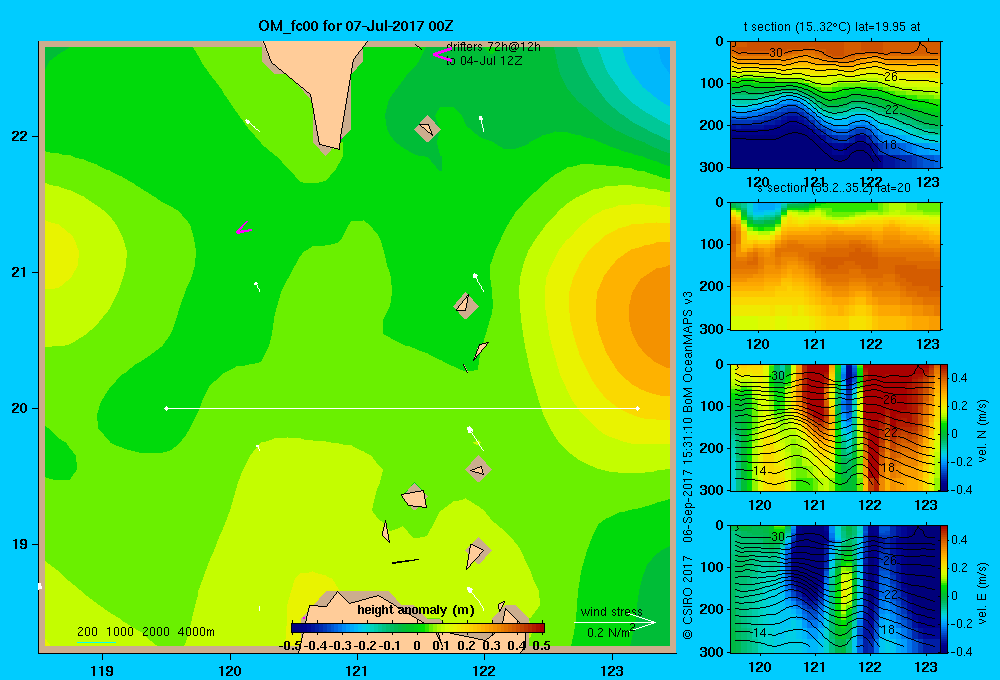1000x680 pixels.
Task: Click the map title OM_fc00 for 07-Jul-2017 00Z
Action: [355, 26]
